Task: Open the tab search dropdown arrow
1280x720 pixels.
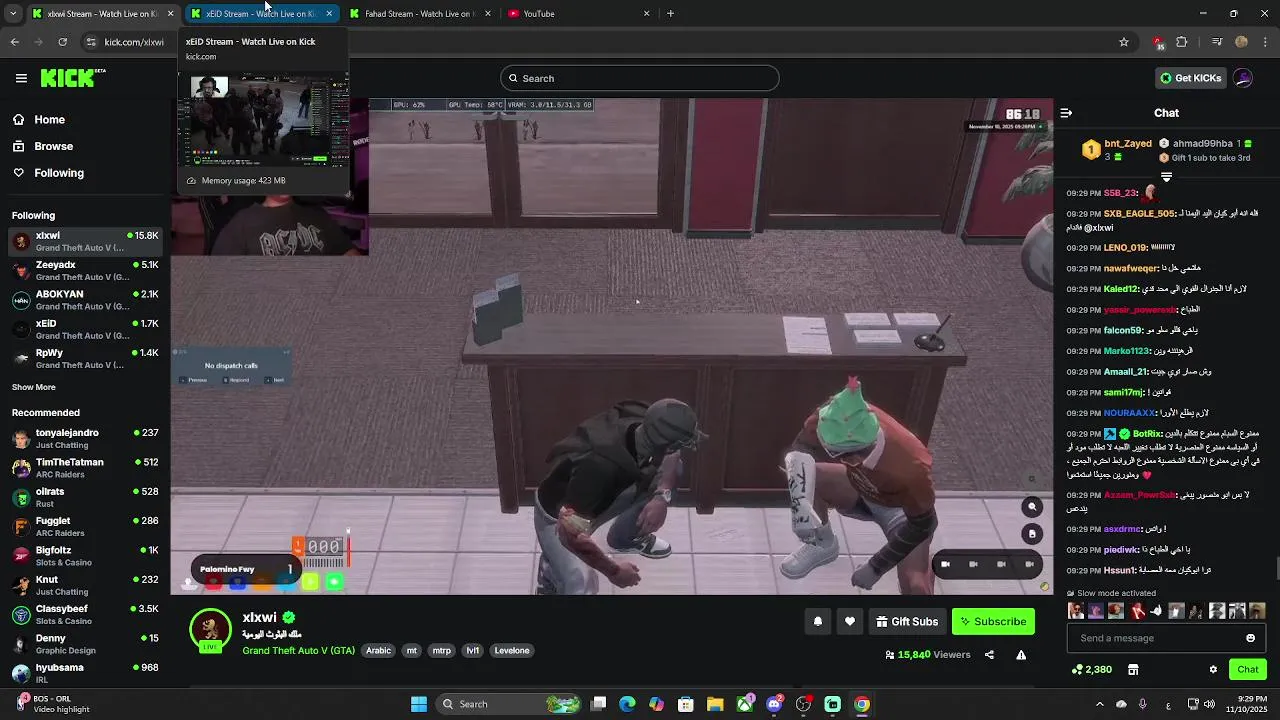Action: click(x=13, y=14)
